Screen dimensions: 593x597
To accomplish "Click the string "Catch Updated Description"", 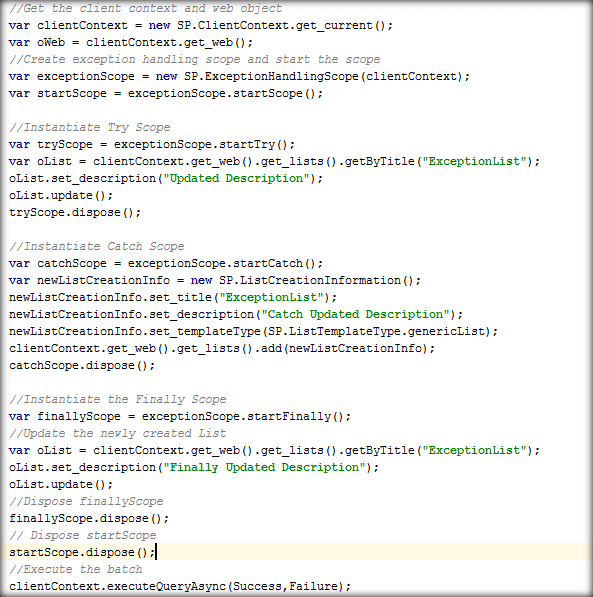I will point(356,314).
